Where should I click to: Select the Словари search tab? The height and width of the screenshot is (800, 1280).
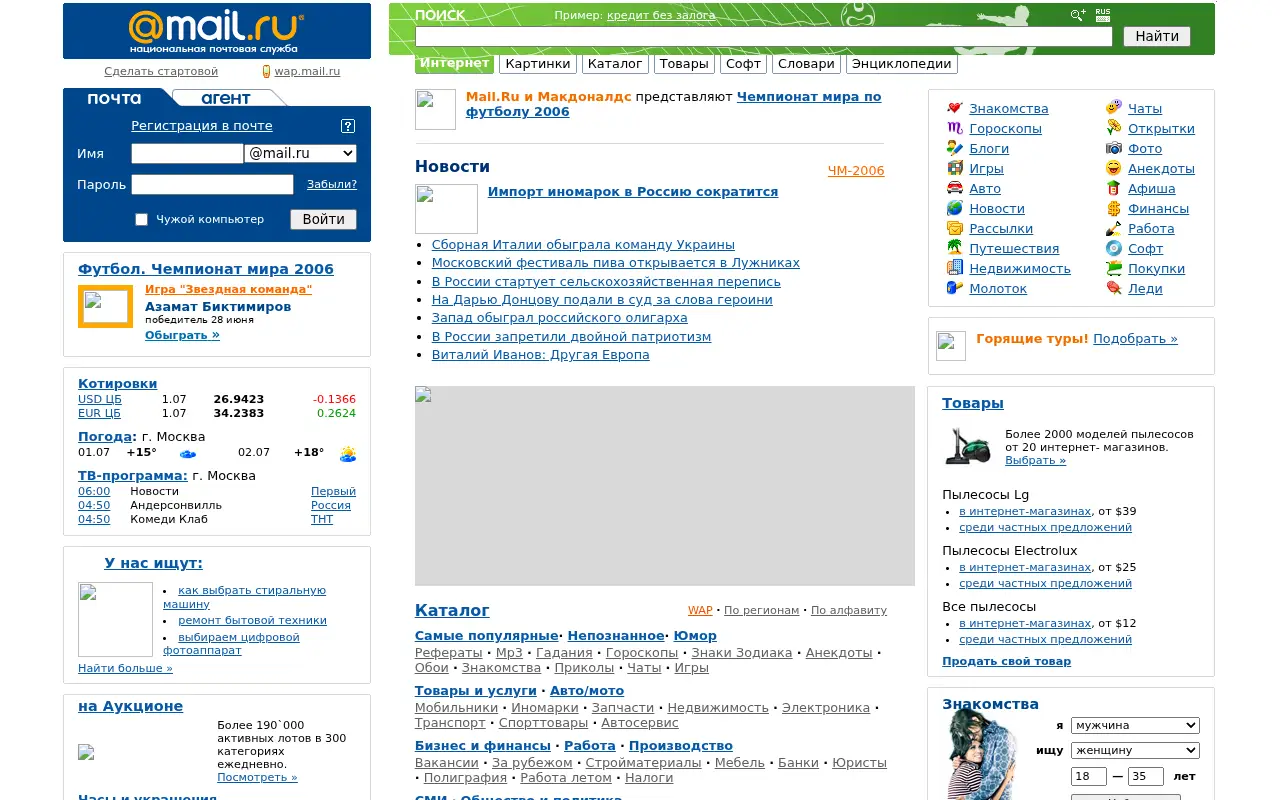[806, 64]
